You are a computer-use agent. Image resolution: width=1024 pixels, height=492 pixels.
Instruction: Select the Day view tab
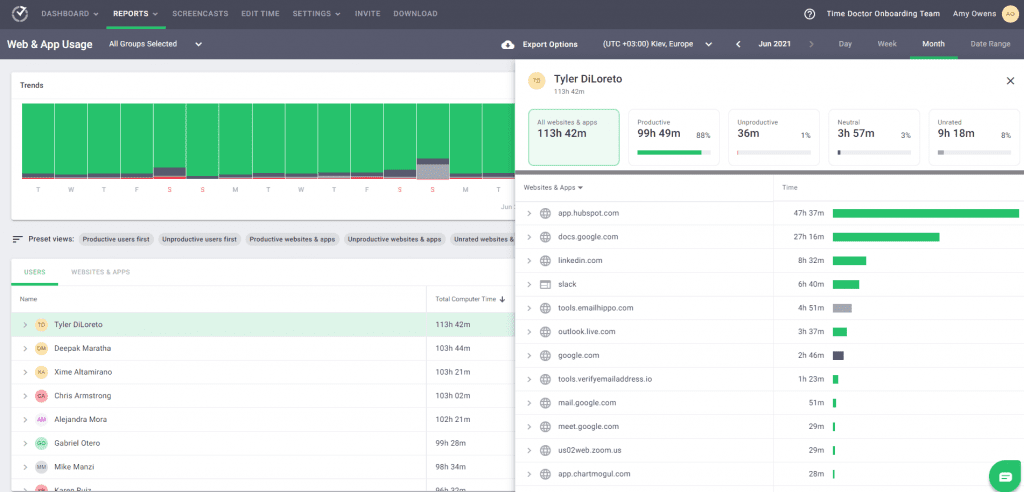point(845,44)
